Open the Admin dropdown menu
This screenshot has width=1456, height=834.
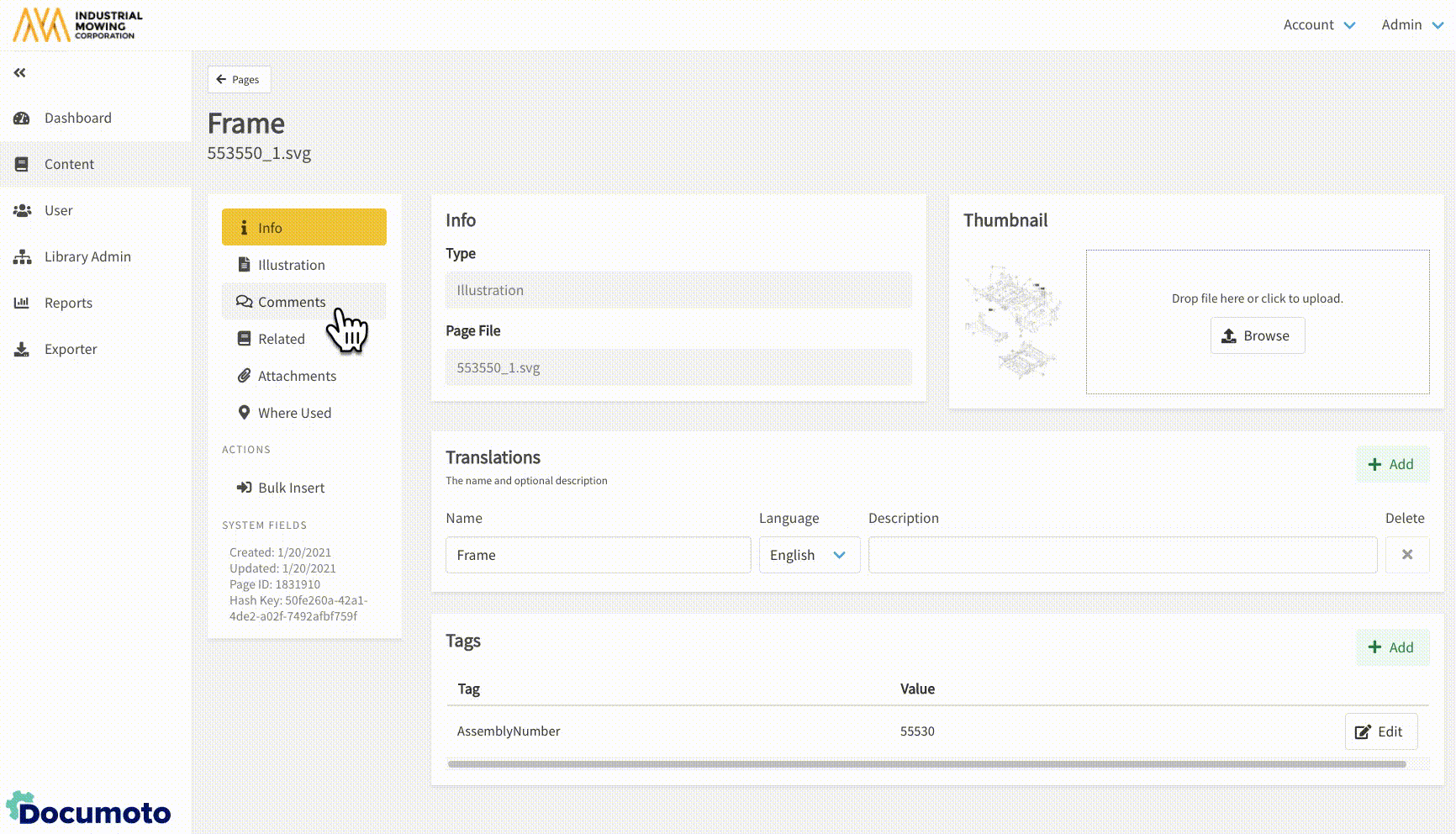[x=1411, y=25]
